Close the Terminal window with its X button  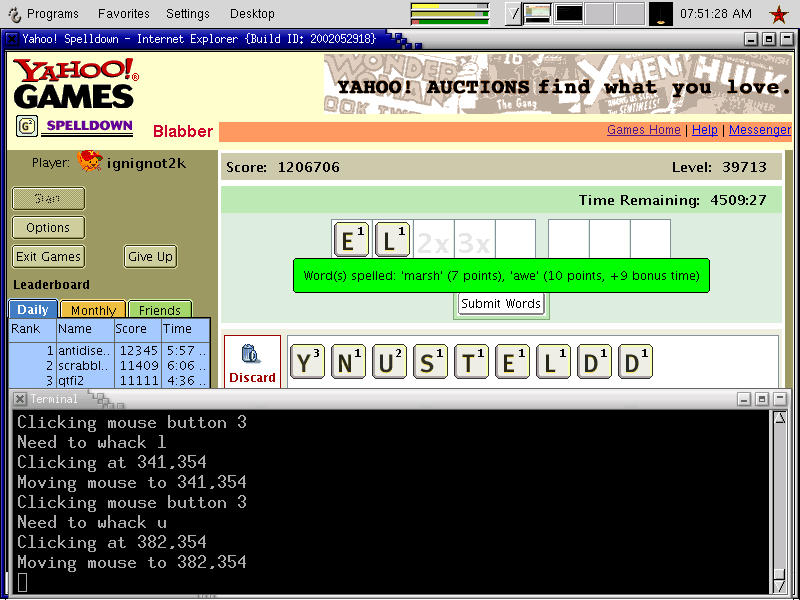tap(19, 399)
